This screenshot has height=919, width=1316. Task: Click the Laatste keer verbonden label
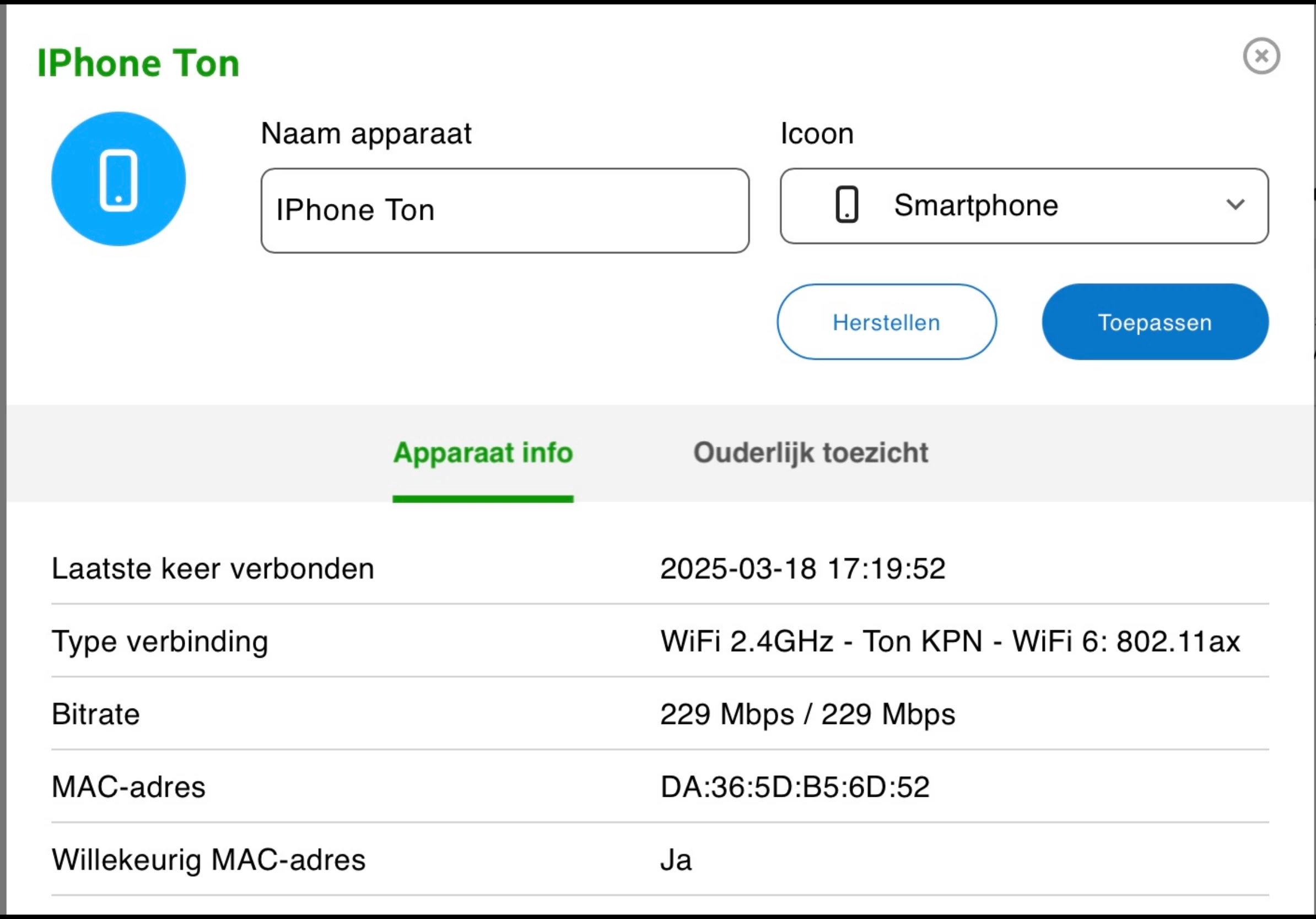(213, 569)
